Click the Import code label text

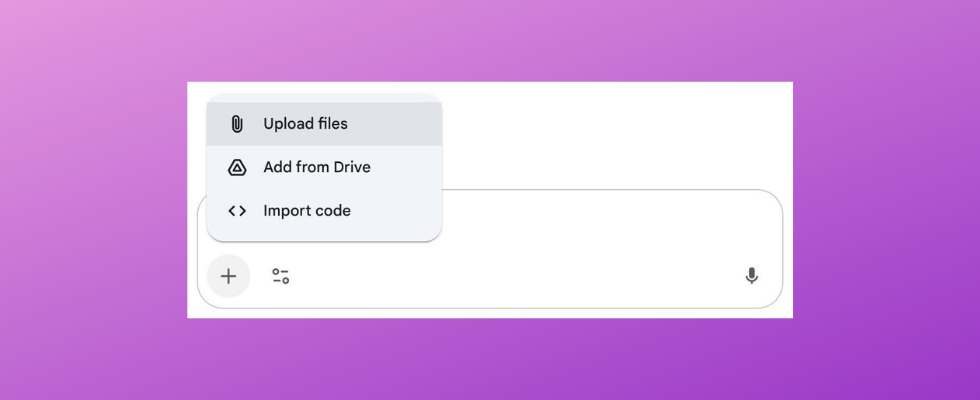(x=307, y=211)
